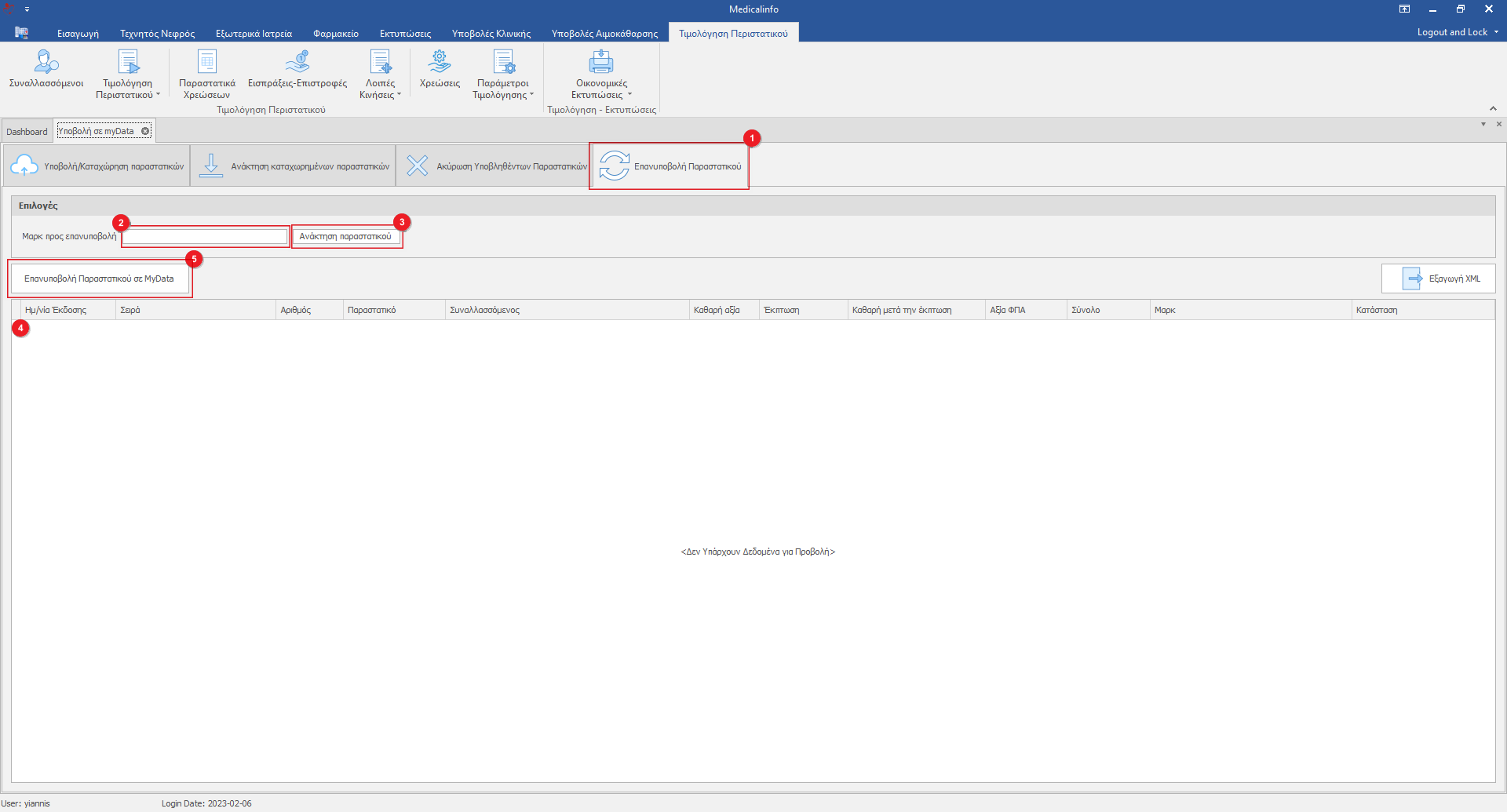
Task: Click the Χρεώσεις ribbon icon
Action: tap(440, 62)
